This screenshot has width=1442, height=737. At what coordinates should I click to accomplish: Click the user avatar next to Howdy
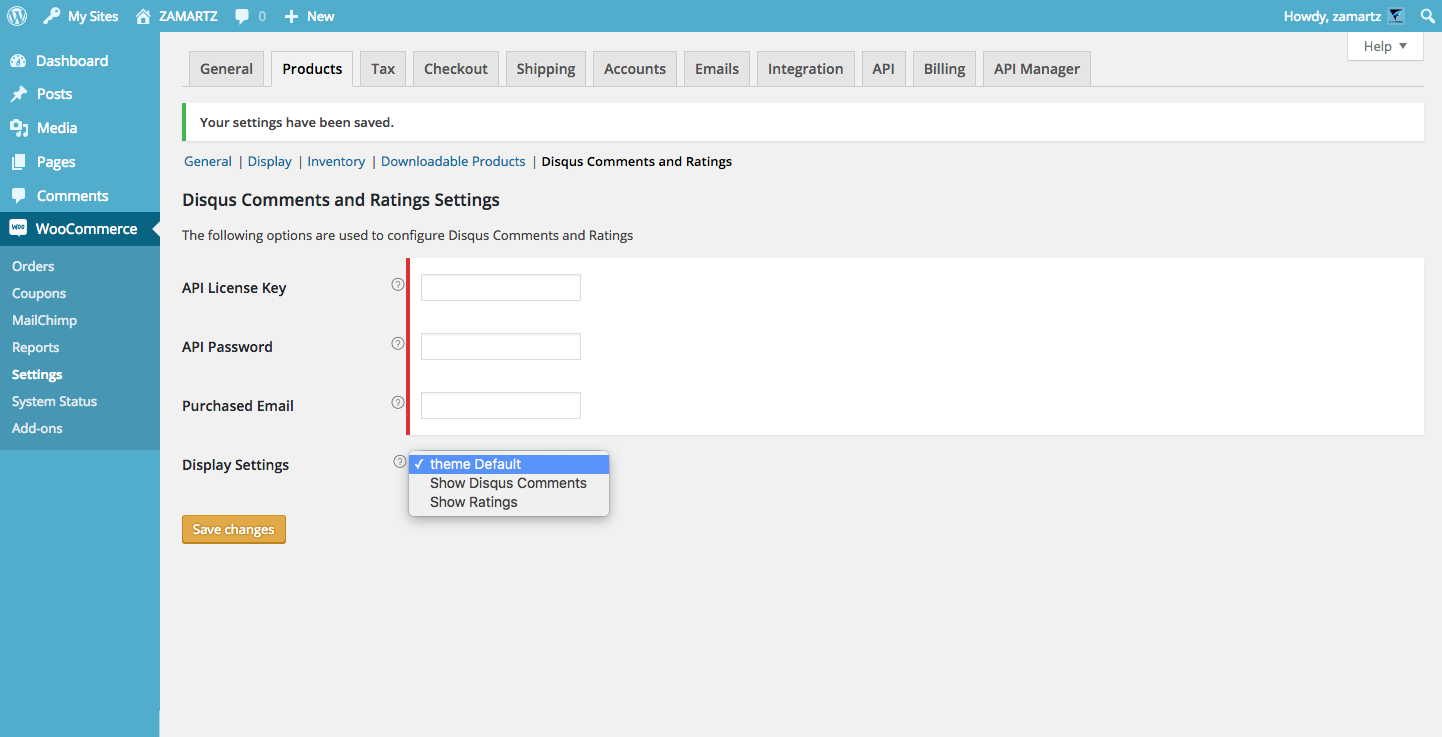pyautogui.click(x=1396, y=16)
